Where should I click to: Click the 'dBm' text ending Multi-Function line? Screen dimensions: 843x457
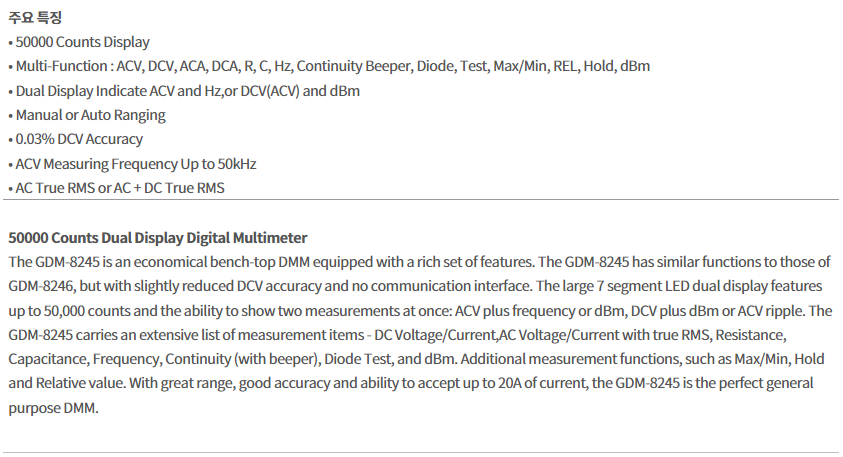635,66
